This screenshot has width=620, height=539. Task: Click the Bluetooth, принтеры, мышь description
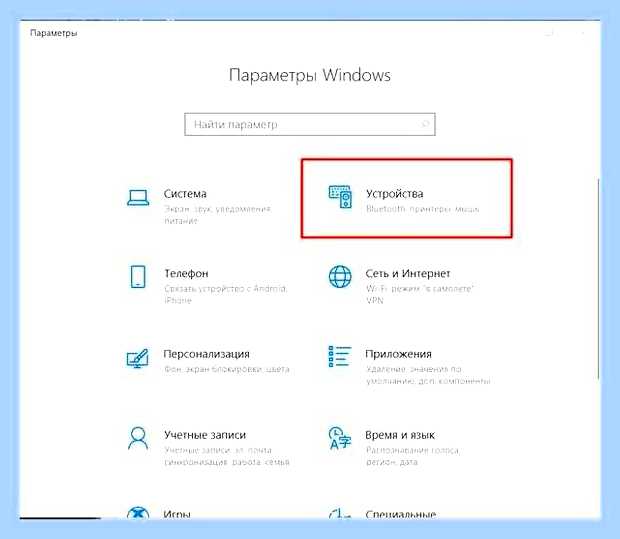422,209
